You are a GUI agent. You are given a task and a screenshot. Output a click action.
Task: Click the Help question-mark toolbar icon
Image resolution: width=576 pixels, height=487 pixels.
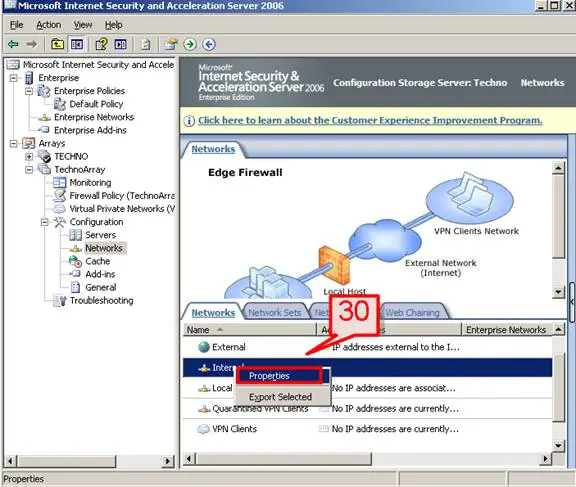coord(101,44)
